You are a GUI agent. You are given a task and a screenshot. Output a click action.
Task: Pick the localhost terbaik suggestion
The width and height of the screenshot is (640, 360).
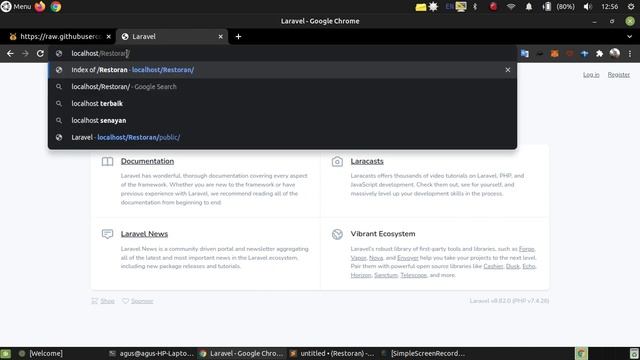click(282, 104)
